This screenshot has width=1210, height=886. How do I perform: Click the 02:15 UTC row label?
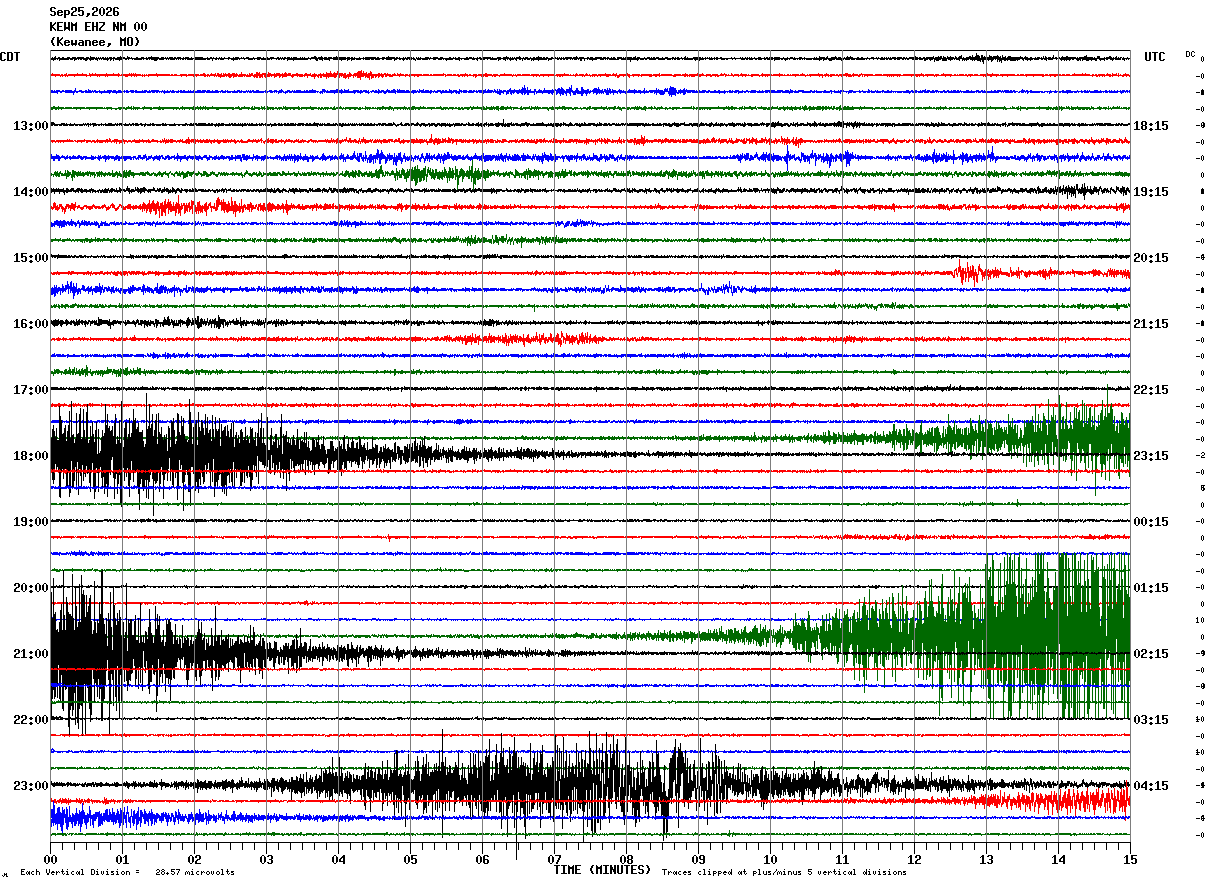(1151, 654)
